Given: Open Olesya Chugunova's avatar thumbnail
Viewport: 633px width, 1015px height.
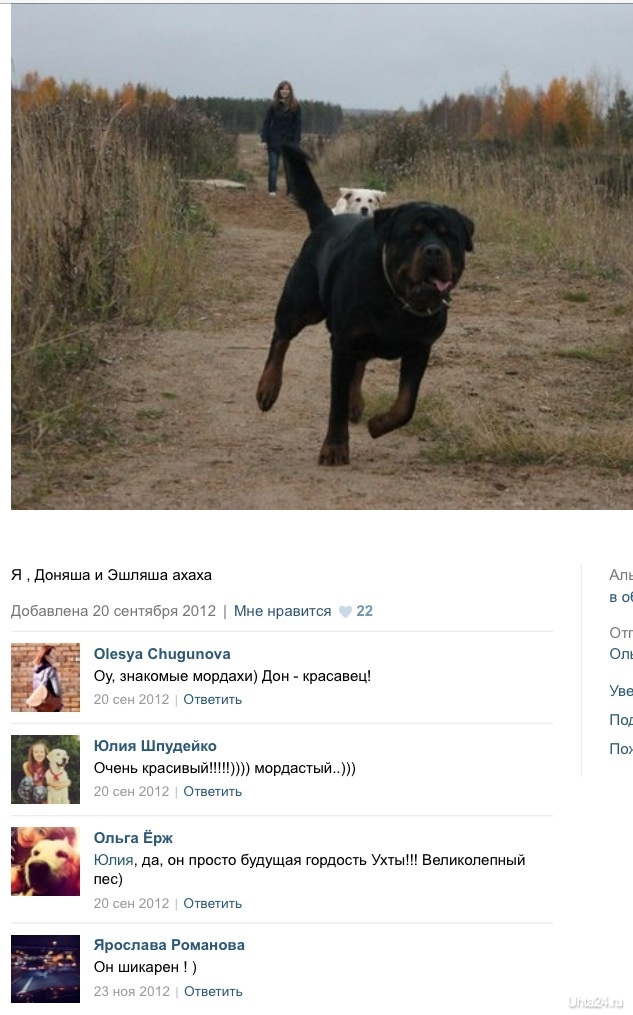Looking at the screenshot, I should pyautogui.click(x=45, y=677).
